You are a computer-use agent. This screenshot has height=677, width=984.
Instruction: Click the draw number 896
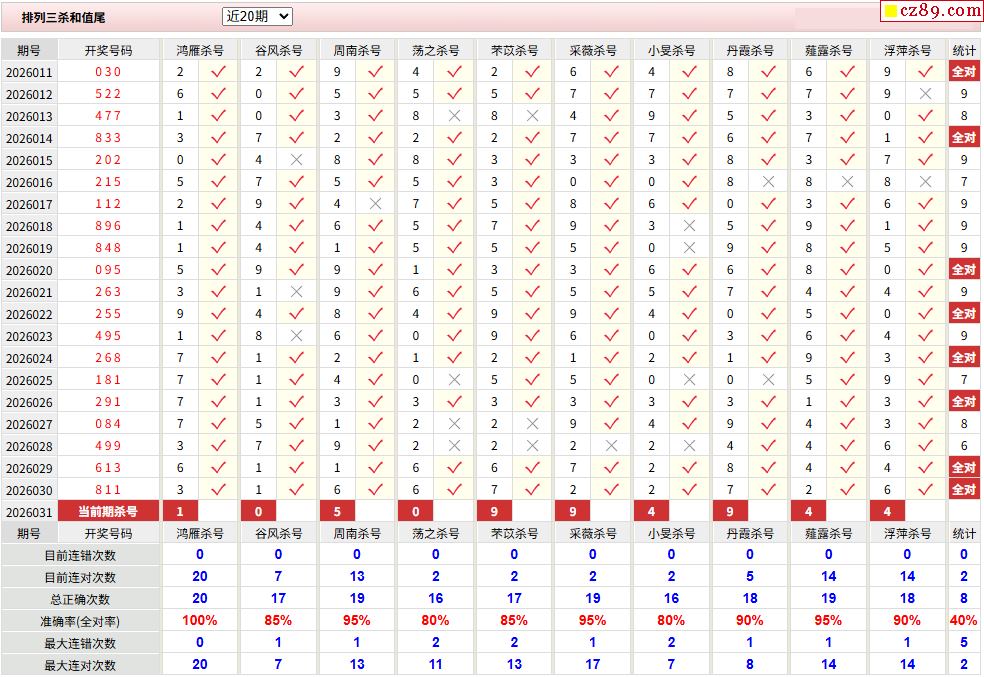pyautogui.click(x=108, y=226)
